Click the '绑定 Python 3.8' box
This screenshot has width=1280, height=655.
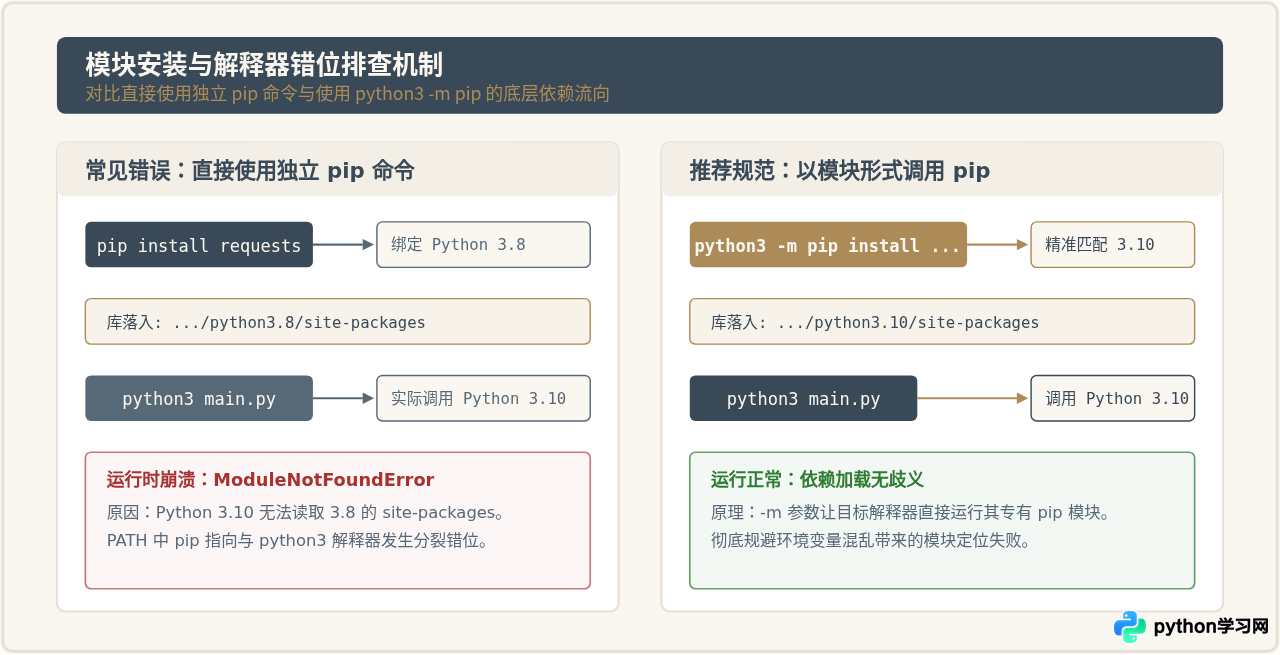[x=484, y=245]
